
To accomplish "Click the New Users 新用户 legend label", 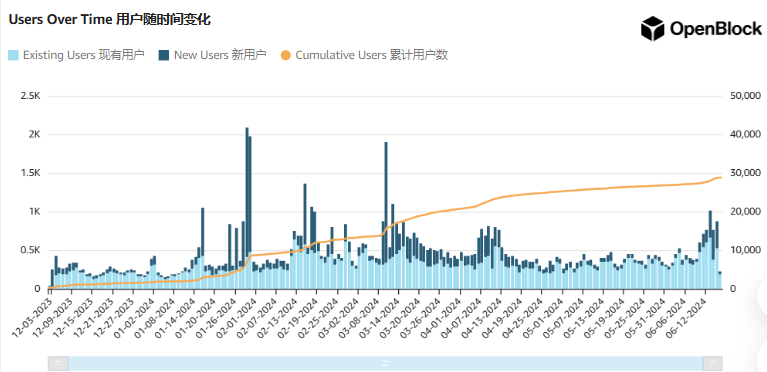I will pos(220,55).
